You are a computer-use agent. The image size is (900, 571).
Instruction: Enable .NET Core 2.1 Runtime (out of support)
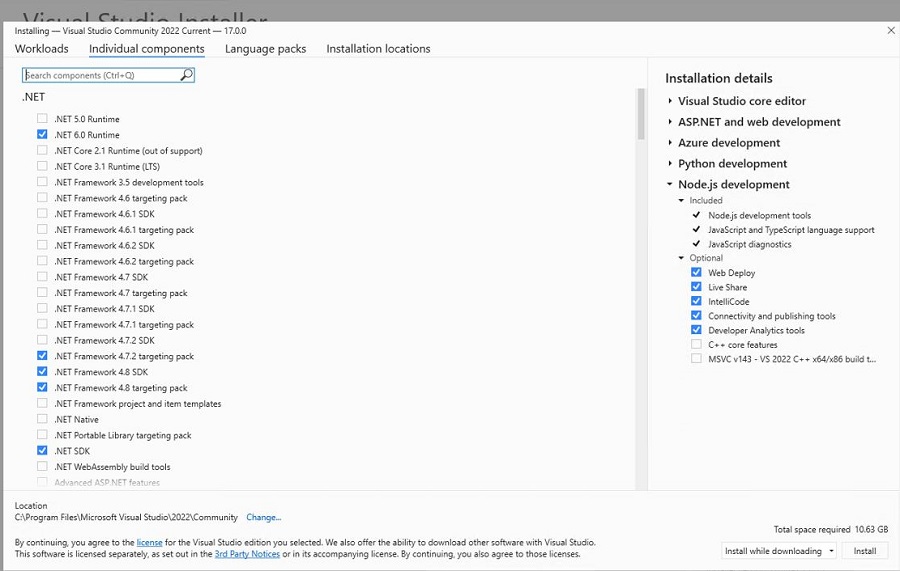[42, 150]
